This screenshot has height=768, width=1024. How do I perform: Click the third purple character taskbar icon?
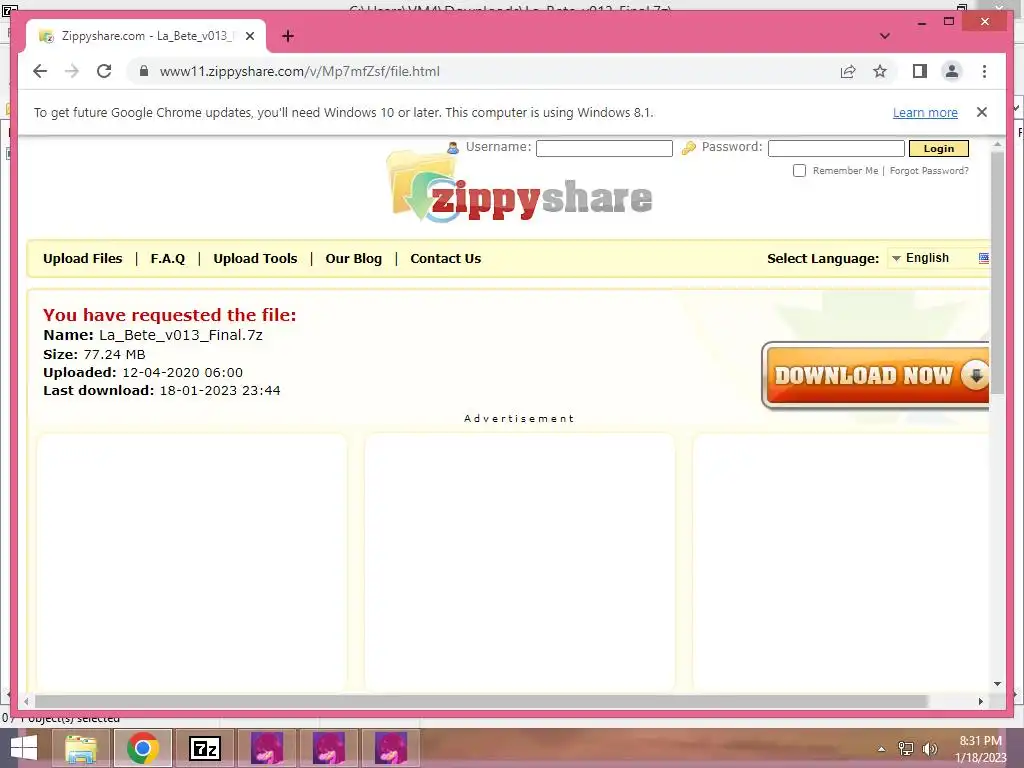pyautogui.click(x=391, y=748)
